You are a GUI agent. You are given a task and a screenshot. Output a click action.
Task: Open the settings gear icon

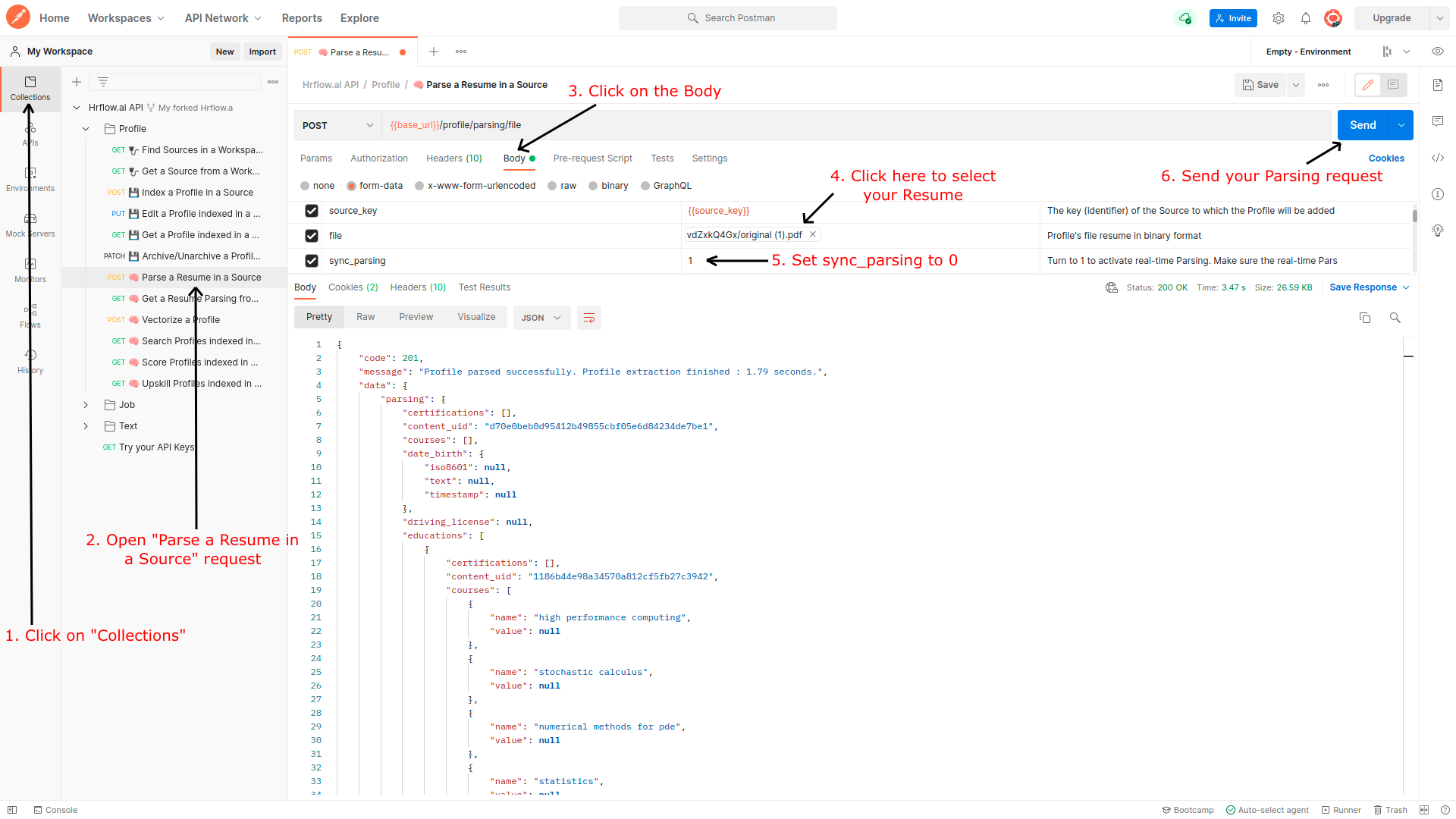(1279, 18)
